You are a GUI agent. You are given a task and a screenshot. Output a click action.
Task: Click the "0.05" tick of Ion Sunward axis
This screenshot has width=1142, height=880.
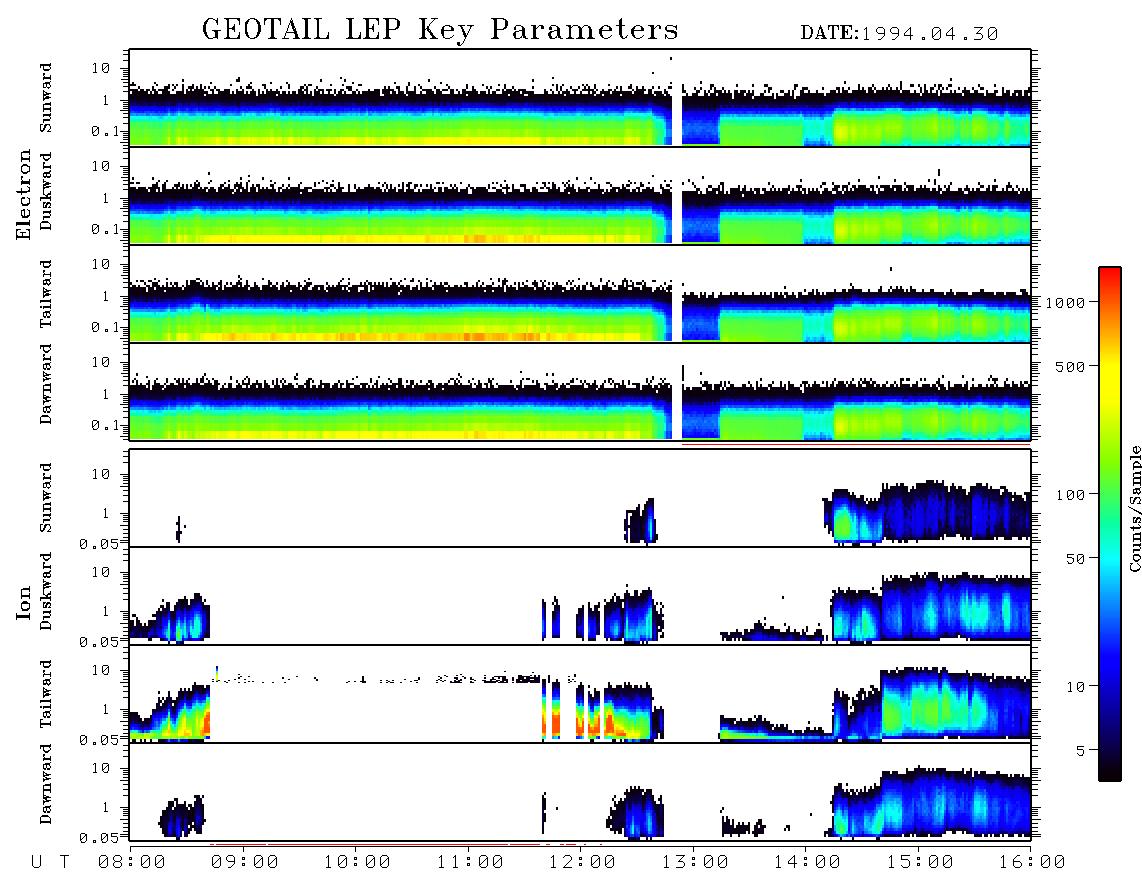tap(98, 544)
